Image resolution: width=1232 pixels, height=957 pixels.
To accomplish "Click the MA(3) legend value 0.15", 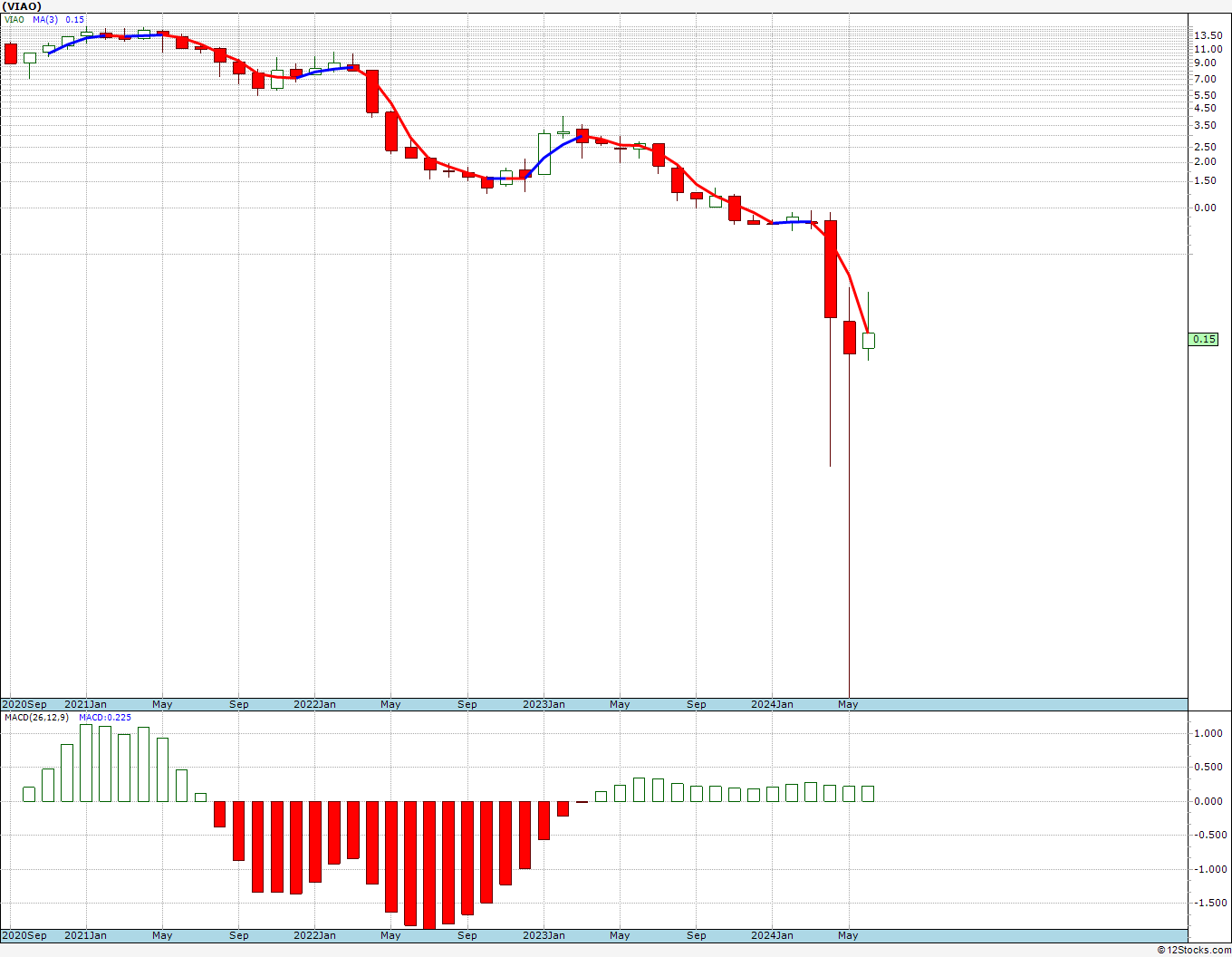I will [x=75, y=19].
